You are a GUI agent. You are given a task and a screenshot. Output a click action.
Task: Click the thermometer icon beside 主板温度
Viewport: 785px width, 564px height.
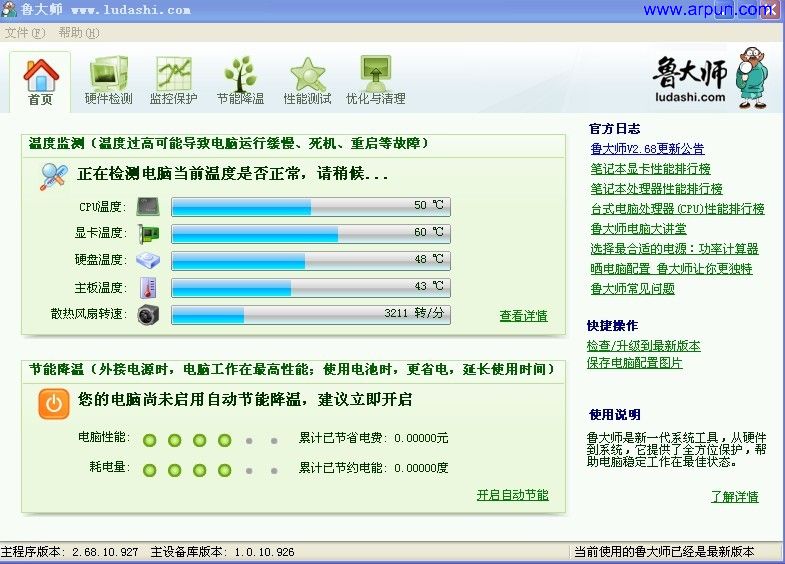coord(148,288)
